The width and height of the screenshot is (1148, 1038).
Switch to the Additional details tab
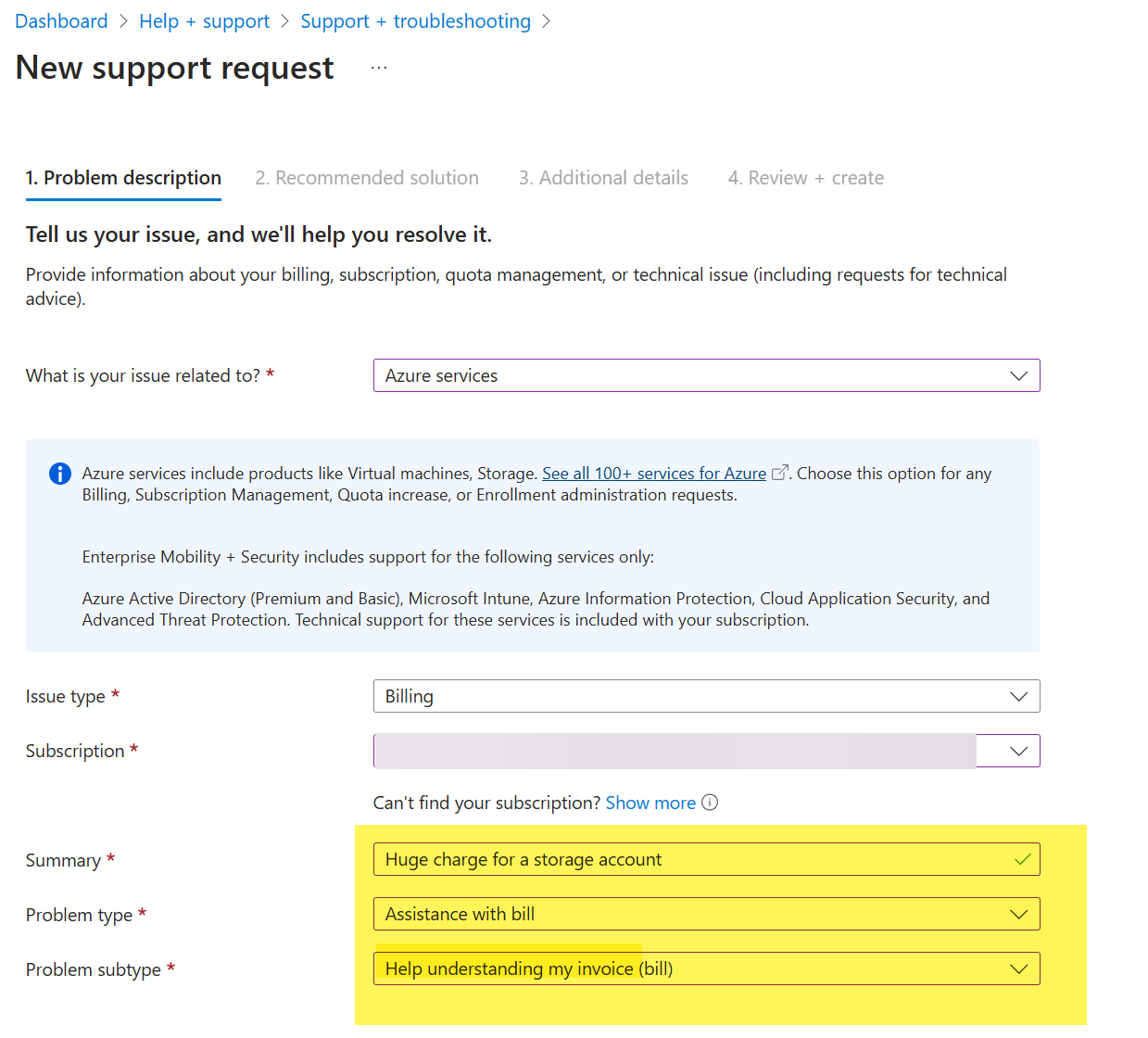click(603, 178)
